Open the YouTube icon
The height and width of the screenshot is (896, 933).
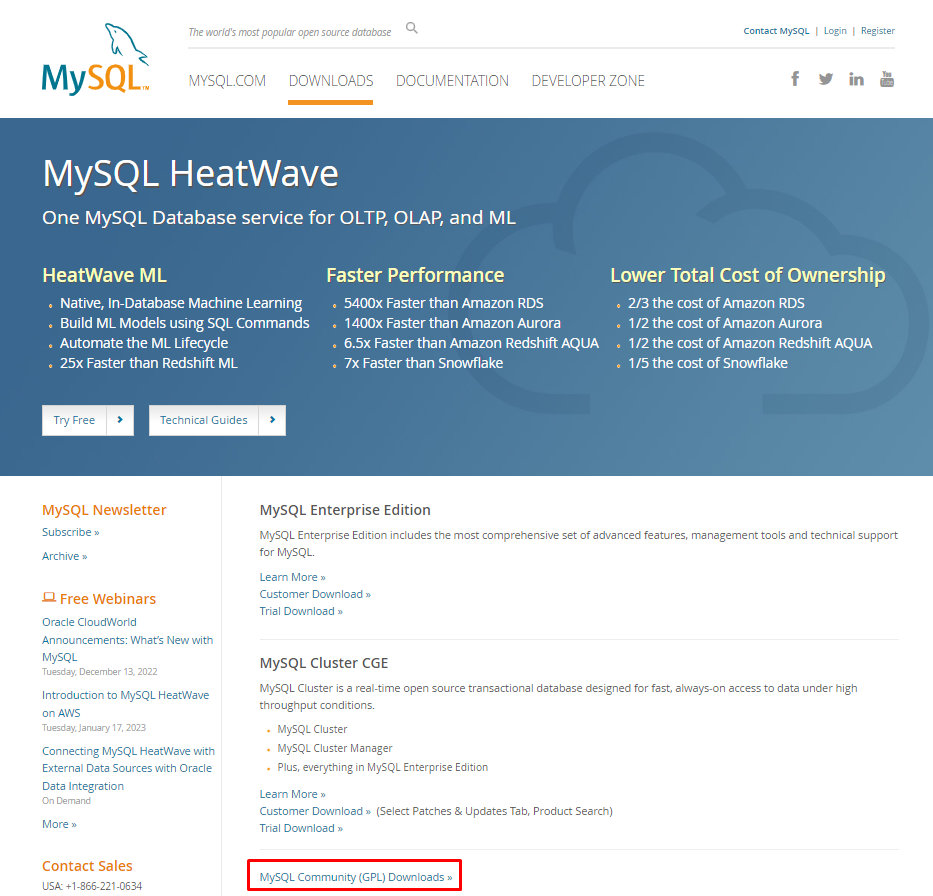[887, 79]
